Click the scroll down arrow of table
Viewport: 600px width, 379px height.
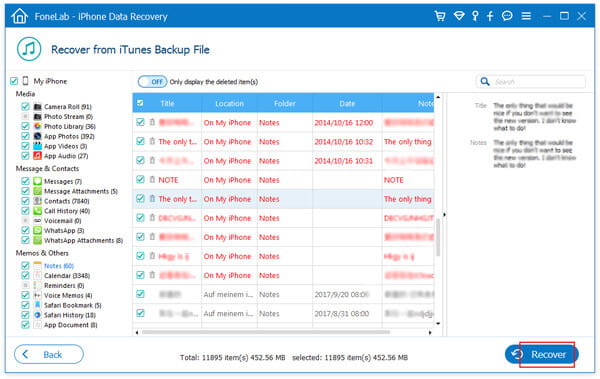pos(438,323)
